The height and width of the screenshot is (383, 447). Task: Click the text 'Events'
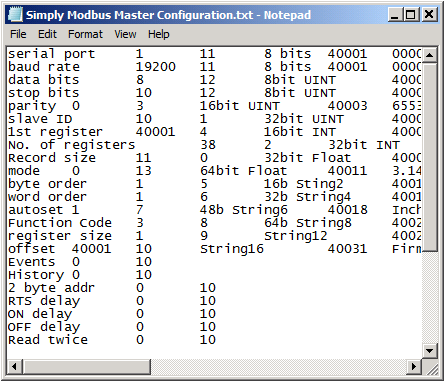32,262
